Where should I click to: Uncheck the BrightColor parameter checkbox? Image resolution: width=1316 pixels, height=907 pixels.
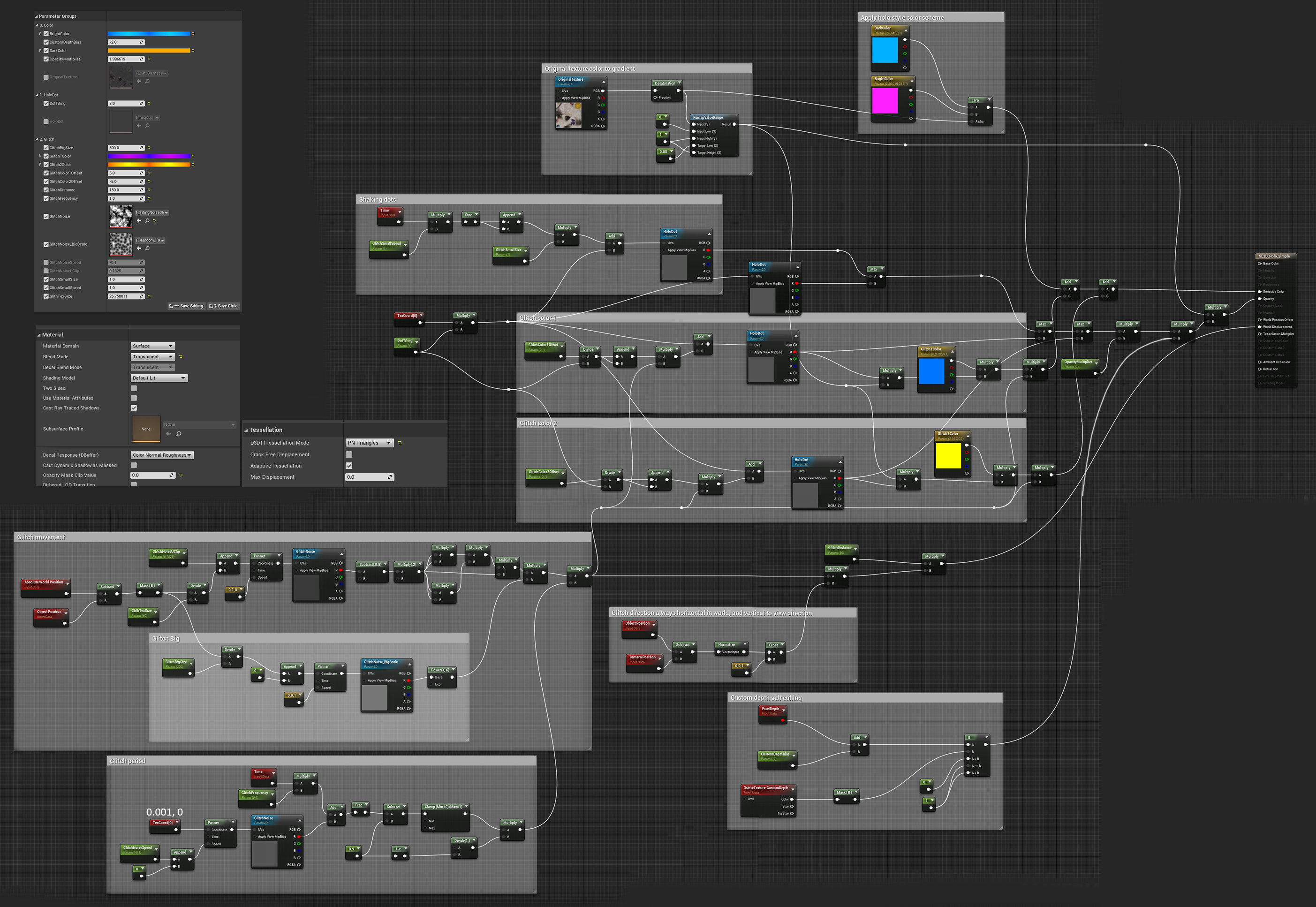pyautogui.click(x=46, y=33)
